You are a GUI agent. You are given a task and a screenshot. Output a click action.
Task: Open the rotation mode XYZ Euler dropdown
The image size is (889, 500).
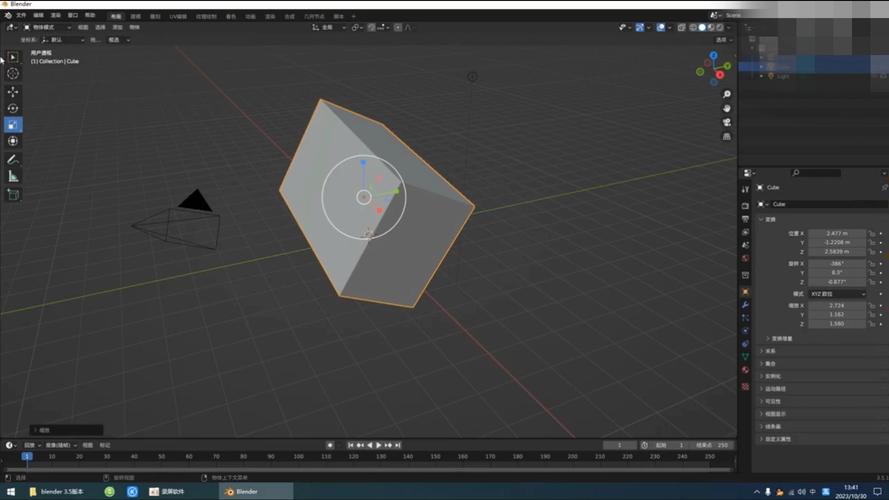pyautogui.click(x=837, y=294)
